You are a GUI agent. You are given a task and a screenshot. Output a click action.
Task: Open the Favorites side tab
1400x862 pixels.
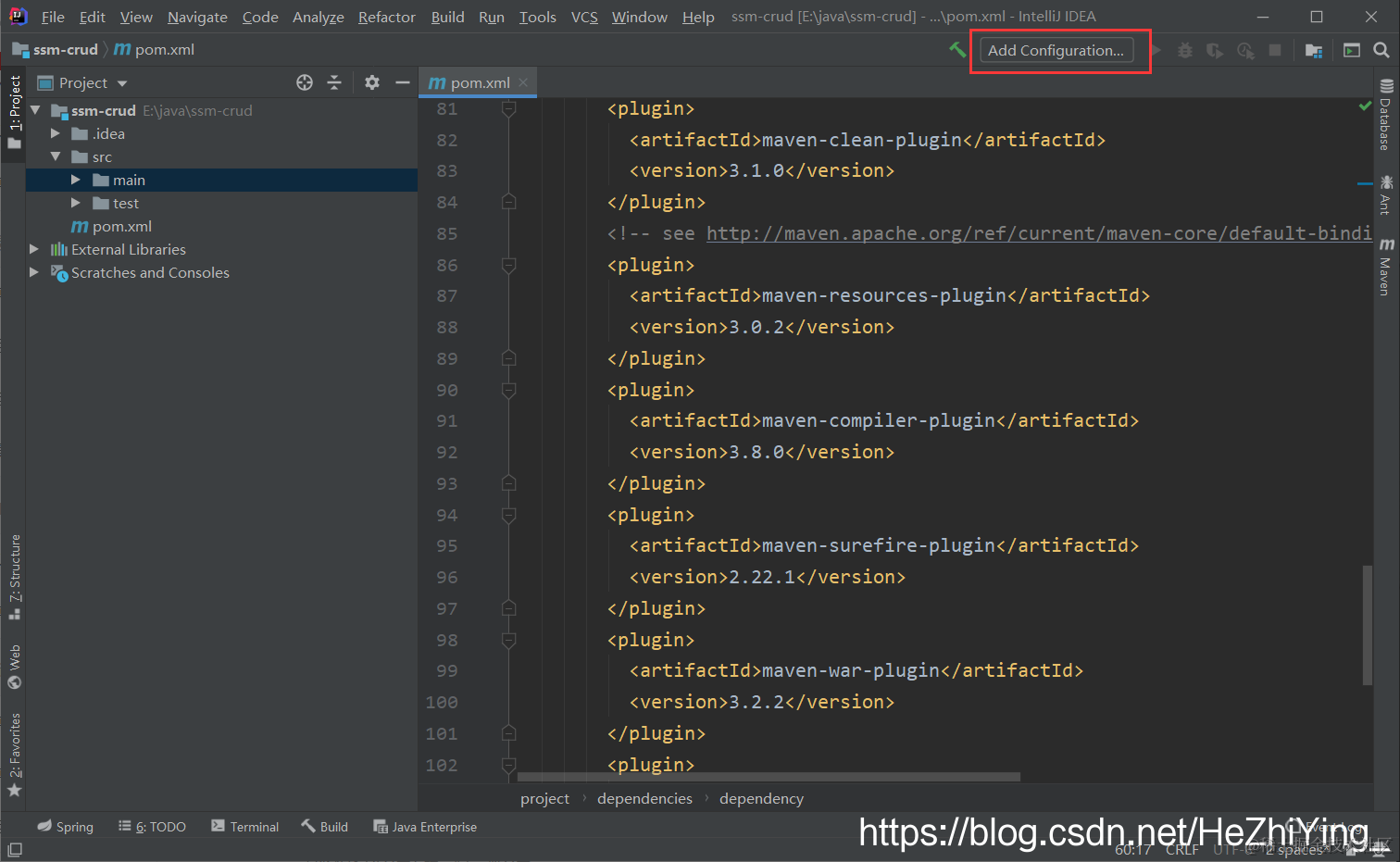click(x=14, y=755)
